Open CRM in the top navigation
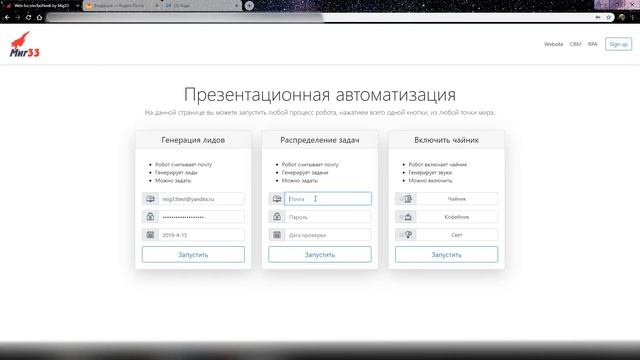The height and width of the screenshot is (360, 640). pyautogui.click(x=576, y=44)
